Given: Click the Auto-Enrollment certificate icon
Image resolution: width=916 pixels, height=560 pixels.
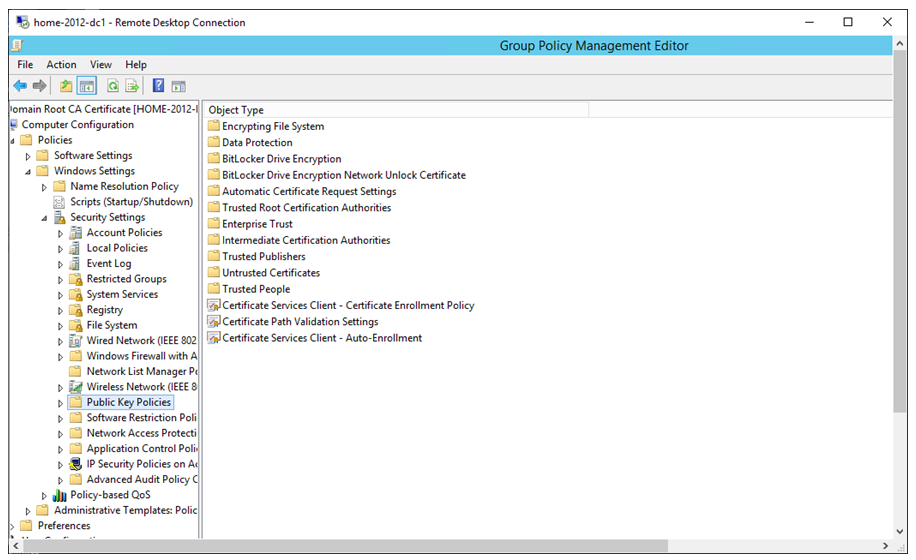Looking at the screenshot, I should [x=214, y=338].
